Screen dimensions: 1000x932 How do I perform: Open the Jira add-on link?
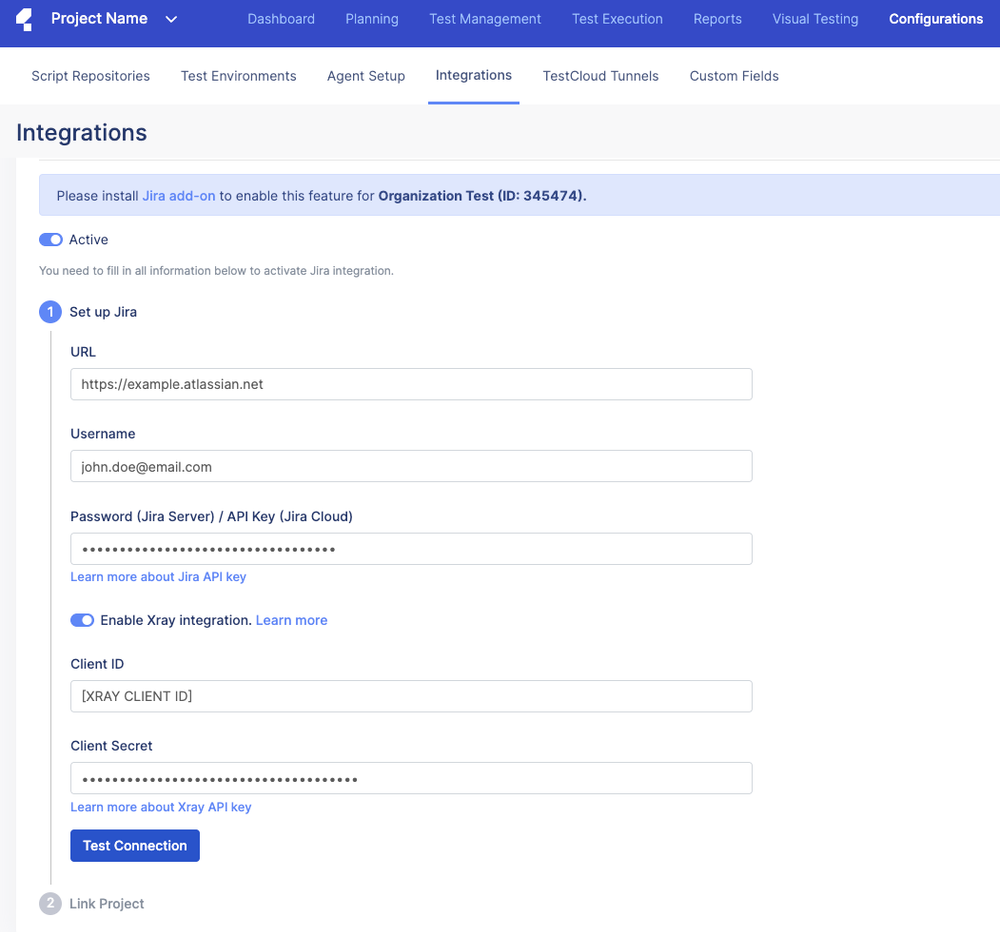pos(179,195)
